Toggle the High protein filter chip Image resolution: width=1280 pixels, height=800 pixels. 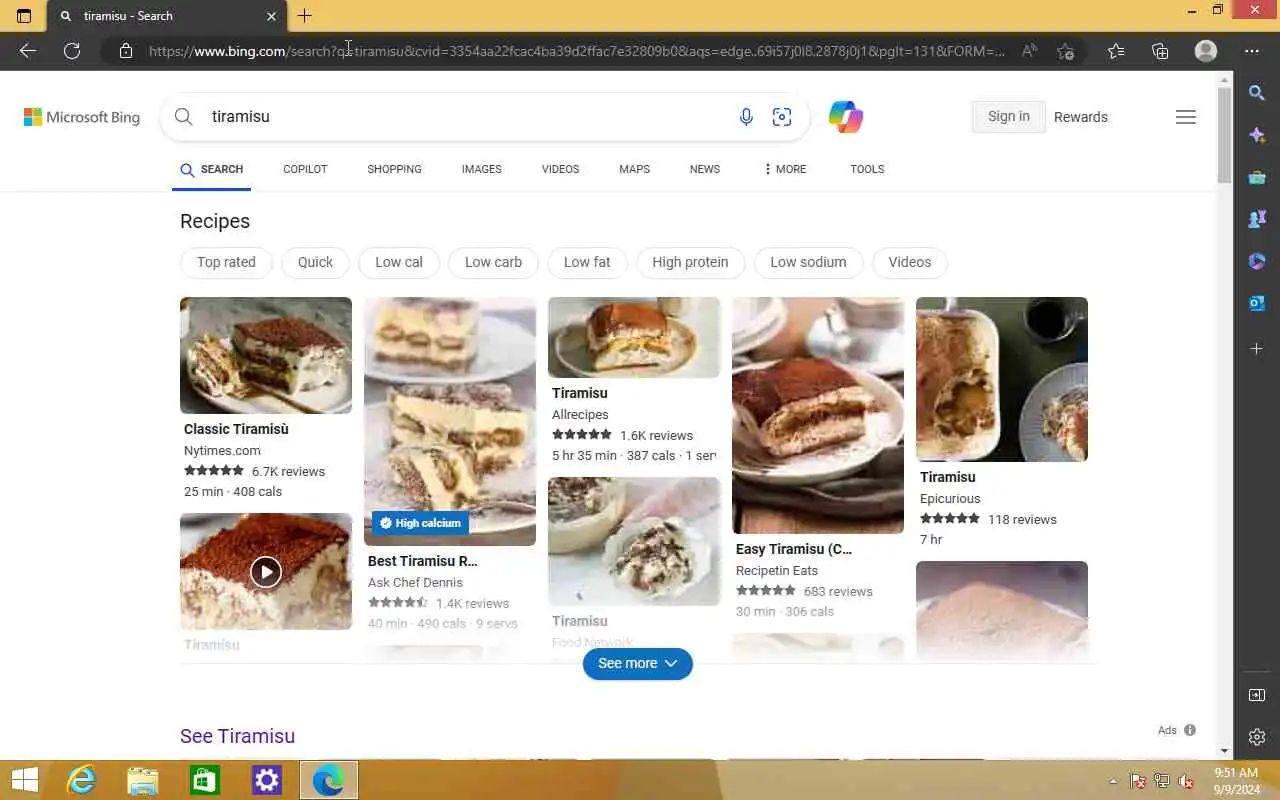[690, 262]
